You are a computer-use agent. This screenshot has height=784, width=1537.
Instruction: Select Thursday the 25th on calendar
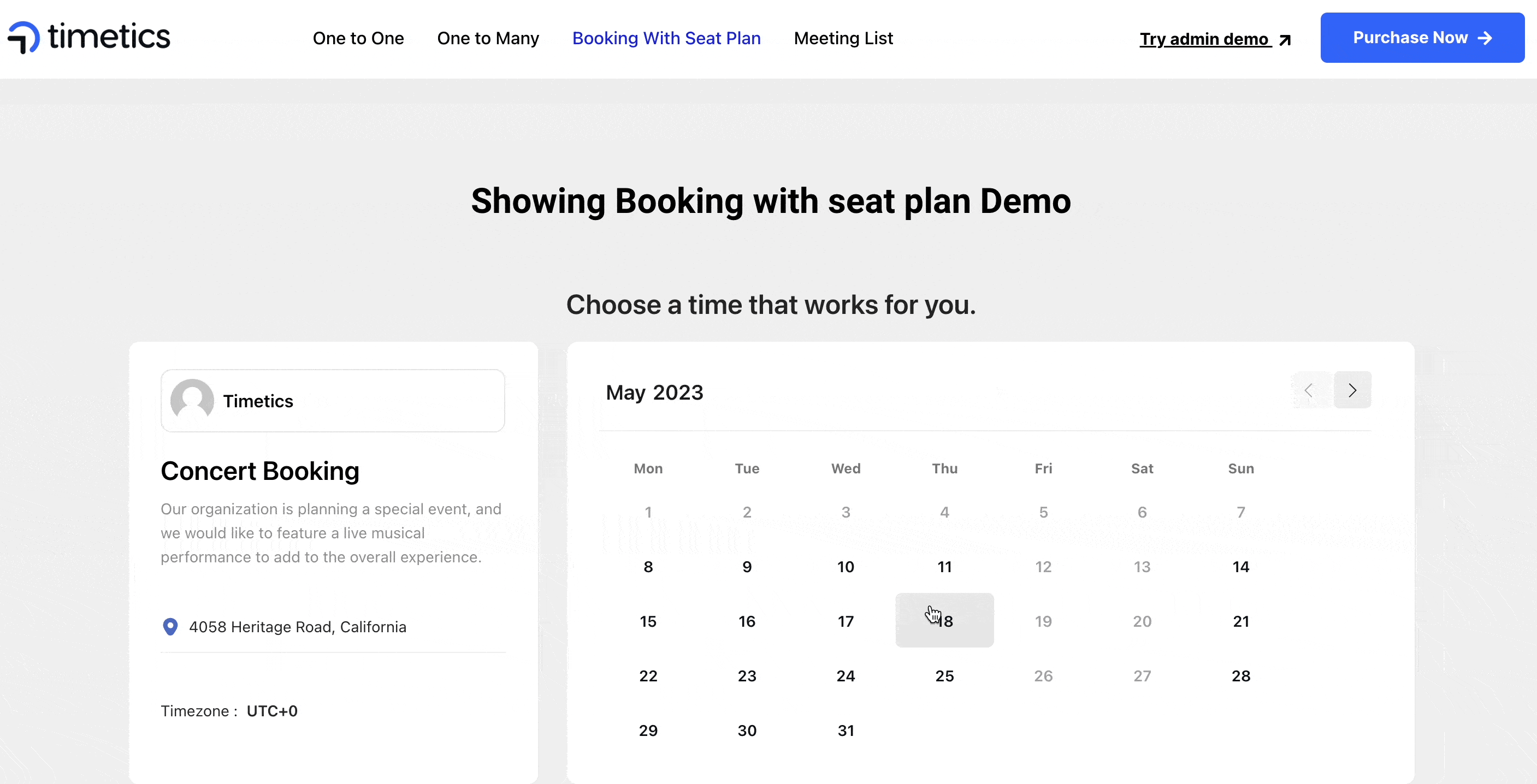pyautogui.click(x=944, y=675)
